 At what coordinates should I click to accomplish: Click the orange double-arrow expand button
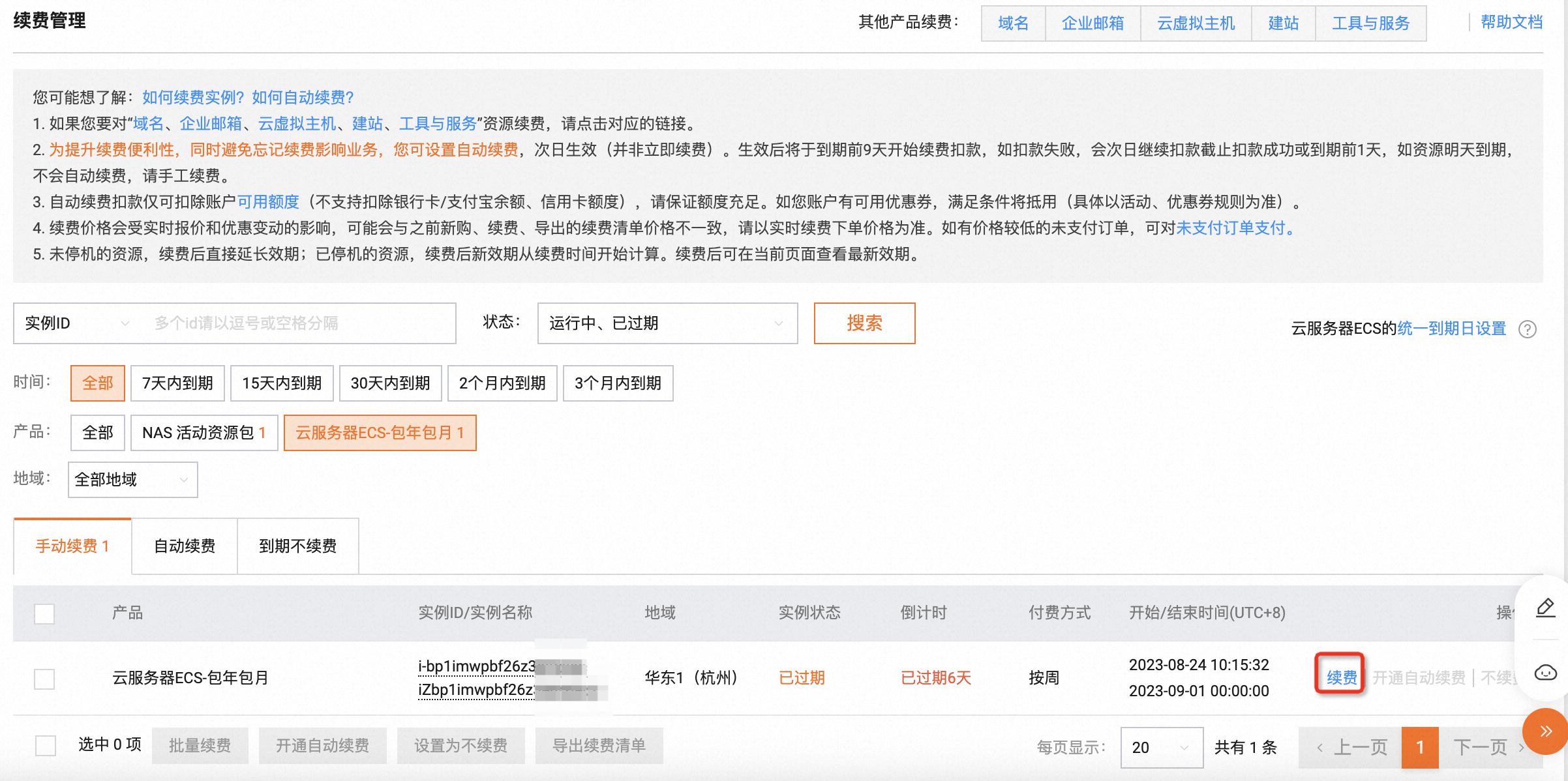click(x=1545, y=731)
